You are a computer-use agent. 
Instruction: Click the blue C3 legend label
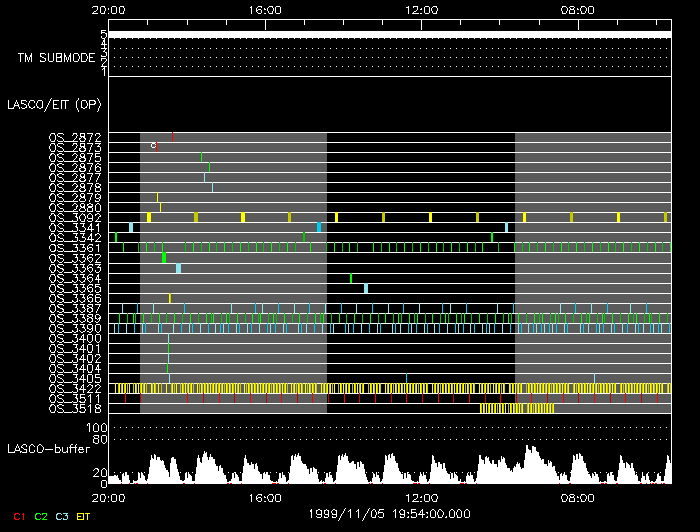click(x=62, y=516)
